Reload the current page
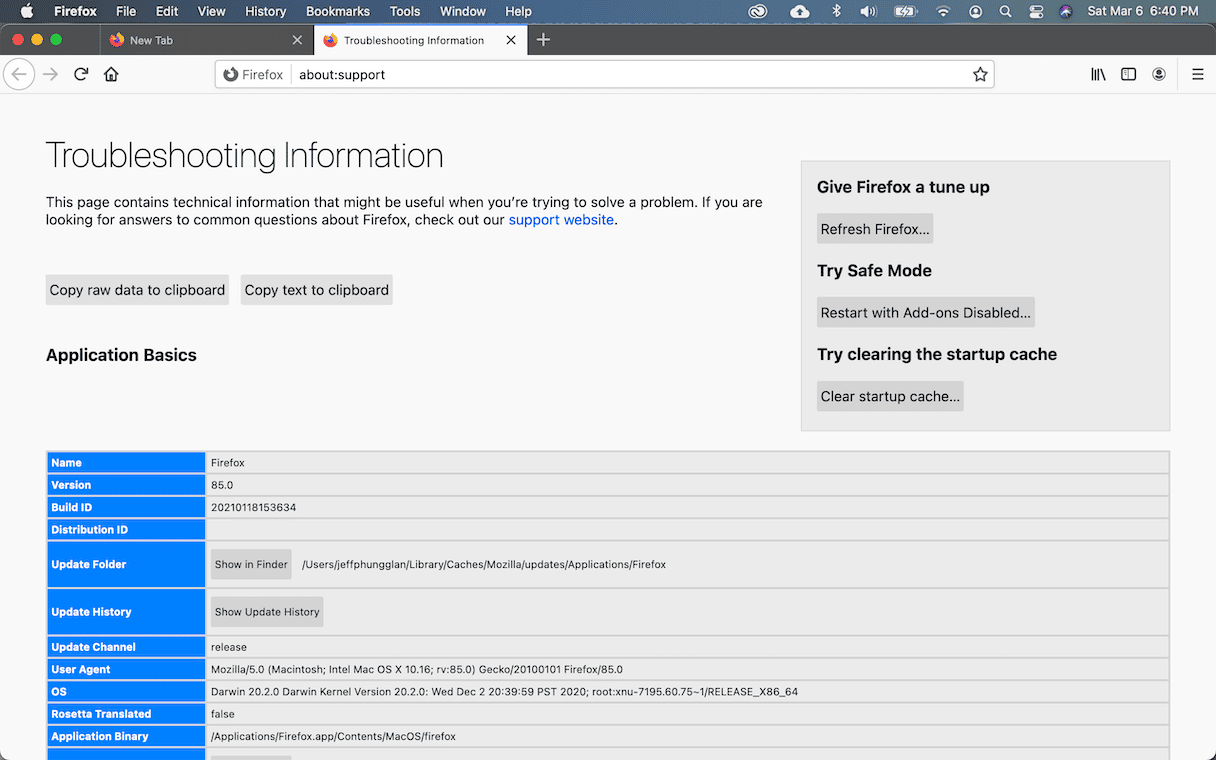Screen dimensions: 1216x760 pos(81,74)
